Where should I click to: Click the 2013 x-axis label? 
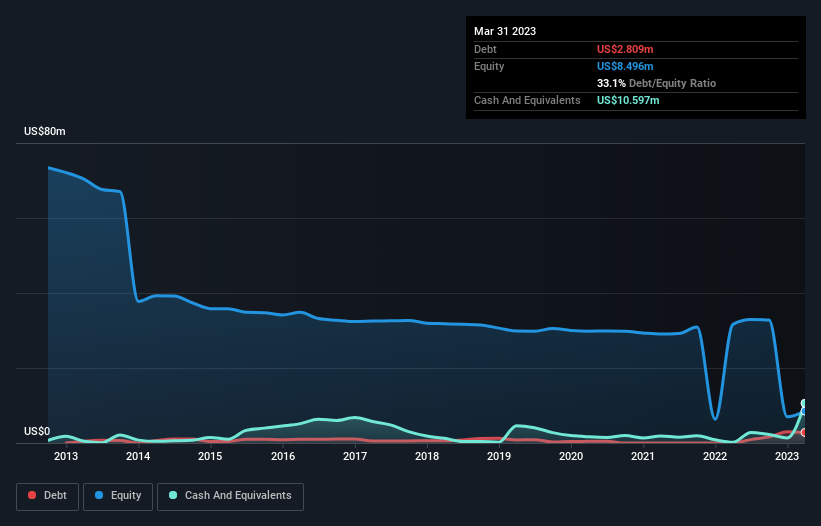click(66, 456)
